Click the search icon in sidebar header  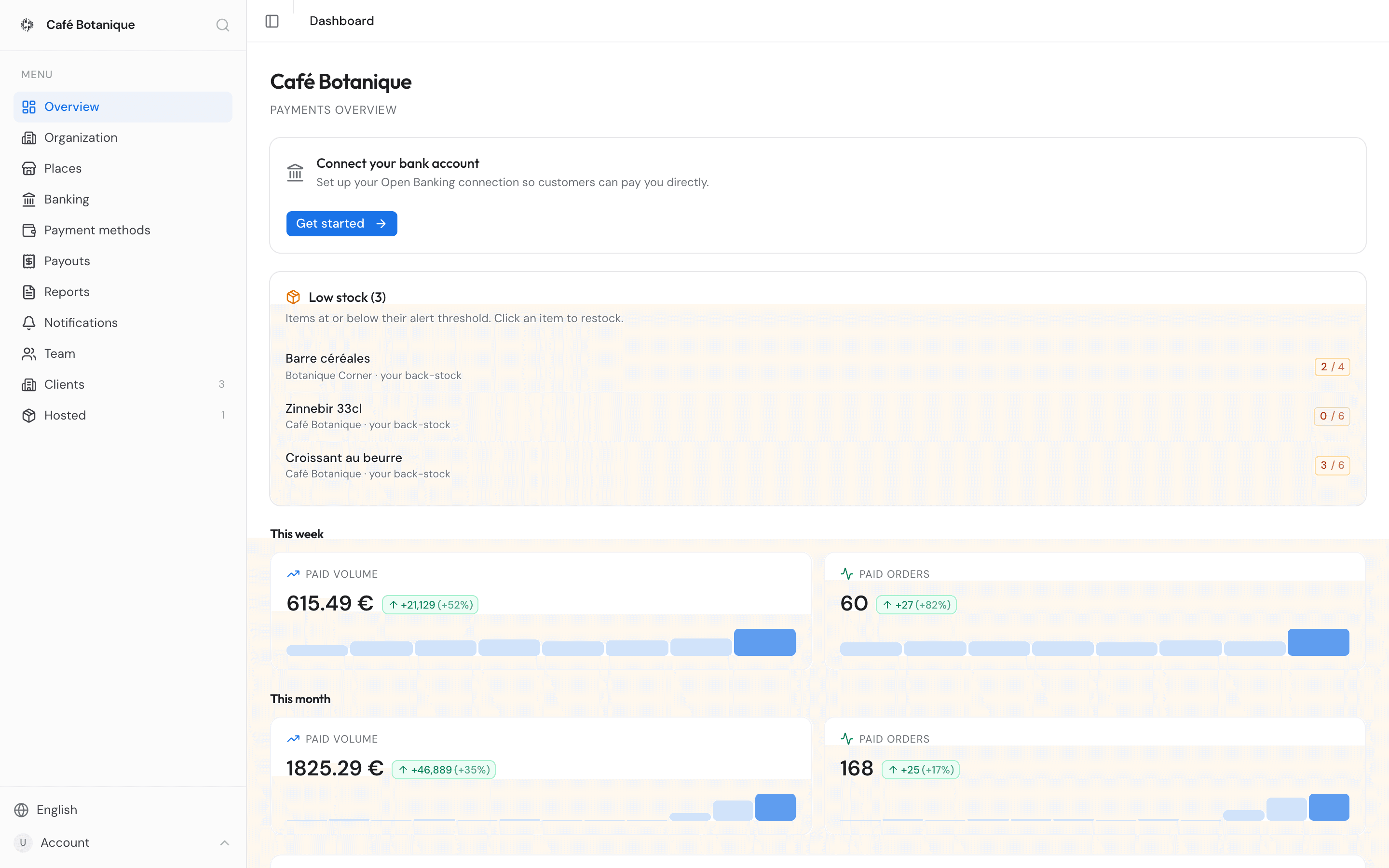(x=223, y=25)
